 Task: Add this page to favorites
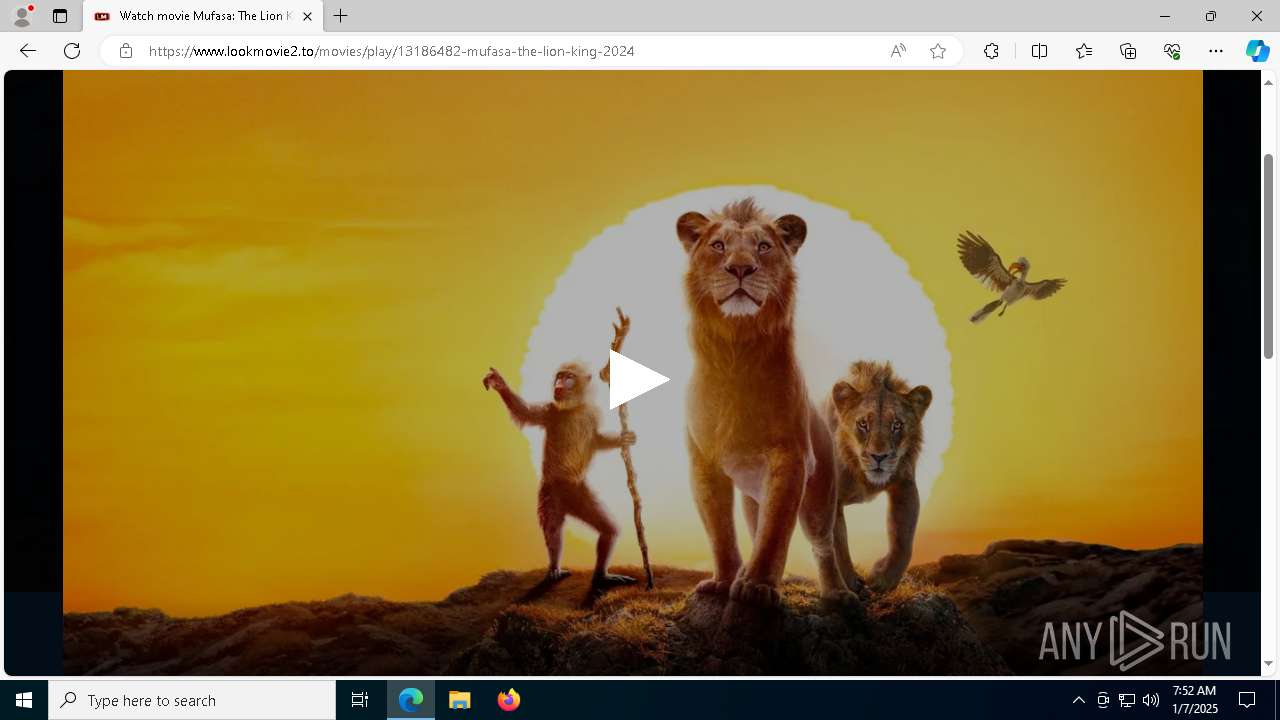(x=938, y=51)
